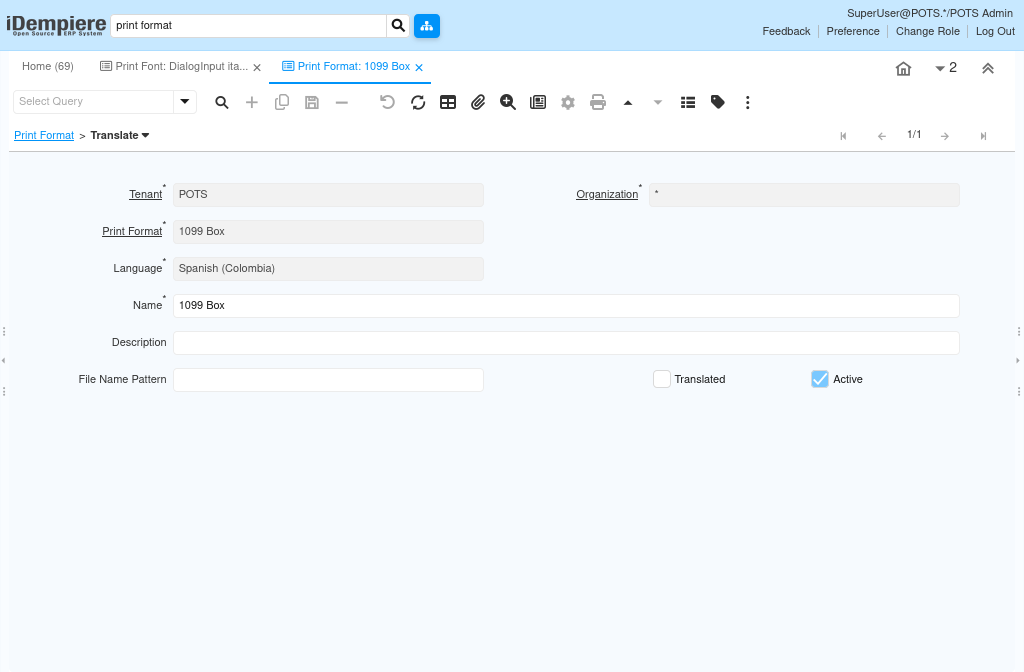Copy record using the duplicate icon

click(281, 103)
